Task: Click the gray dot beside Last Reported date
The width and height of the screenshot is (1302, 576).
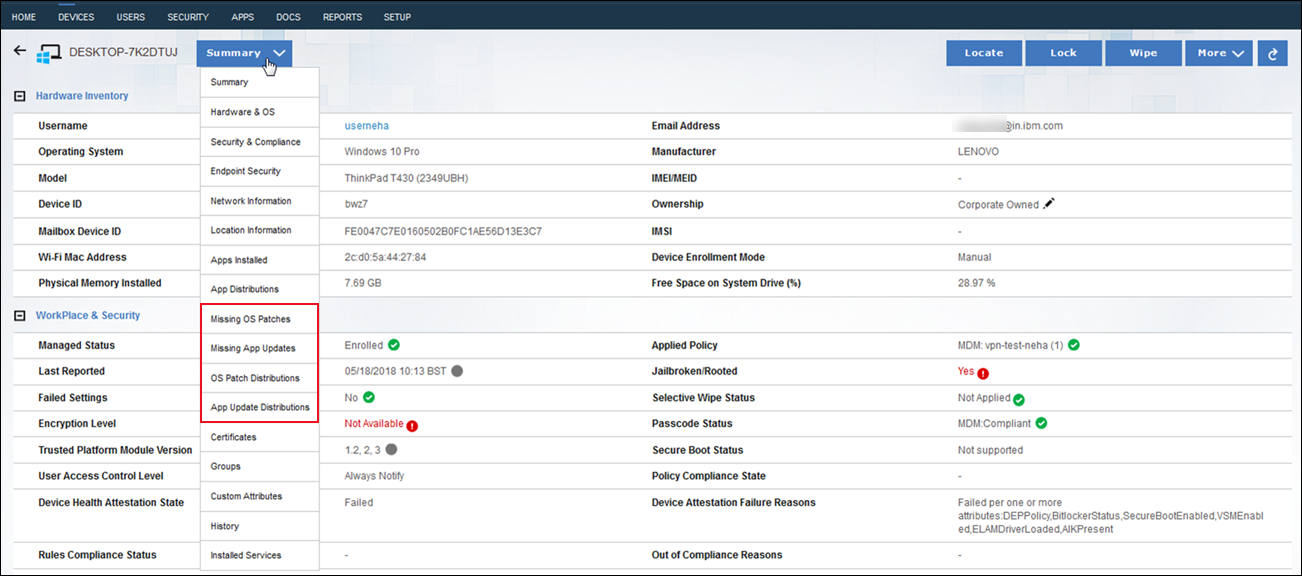Action: (x=457, y=371)
